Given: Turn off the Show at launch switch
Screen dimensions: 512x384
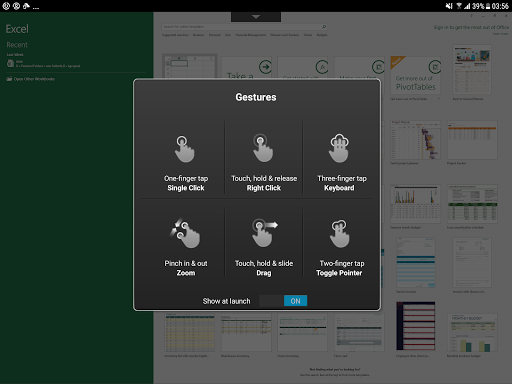Looking at the screenshot, I should pyautogui.click(x=283, y=301).
